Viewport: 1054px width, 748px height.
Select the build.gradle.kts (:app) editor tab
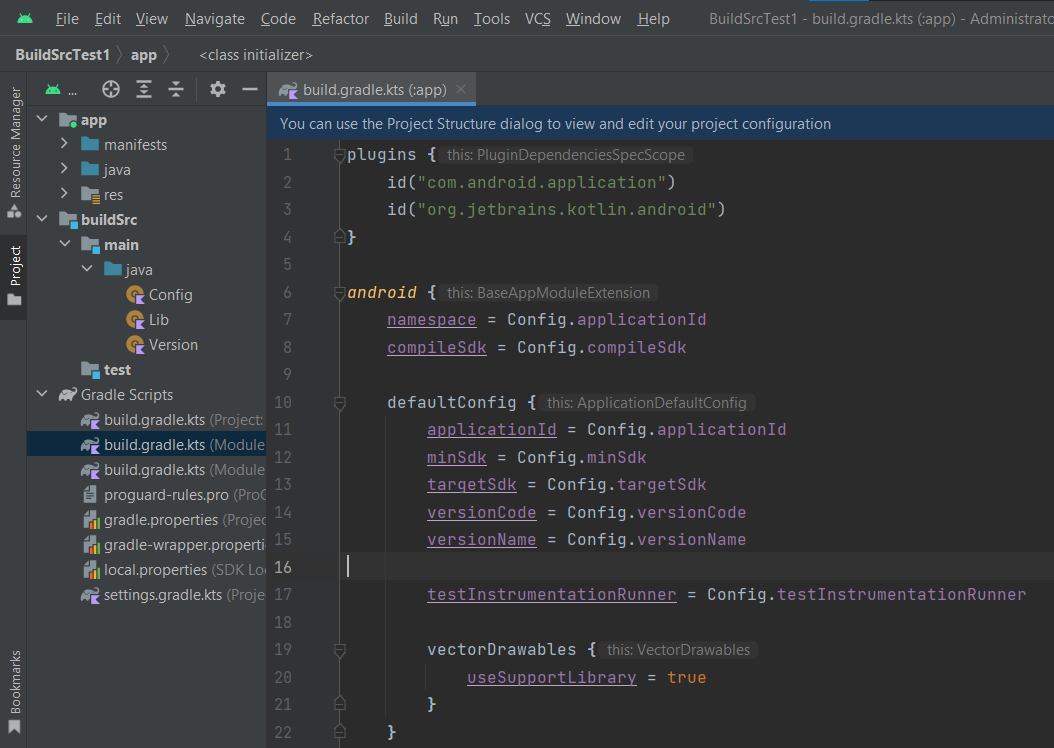point(372,89)
